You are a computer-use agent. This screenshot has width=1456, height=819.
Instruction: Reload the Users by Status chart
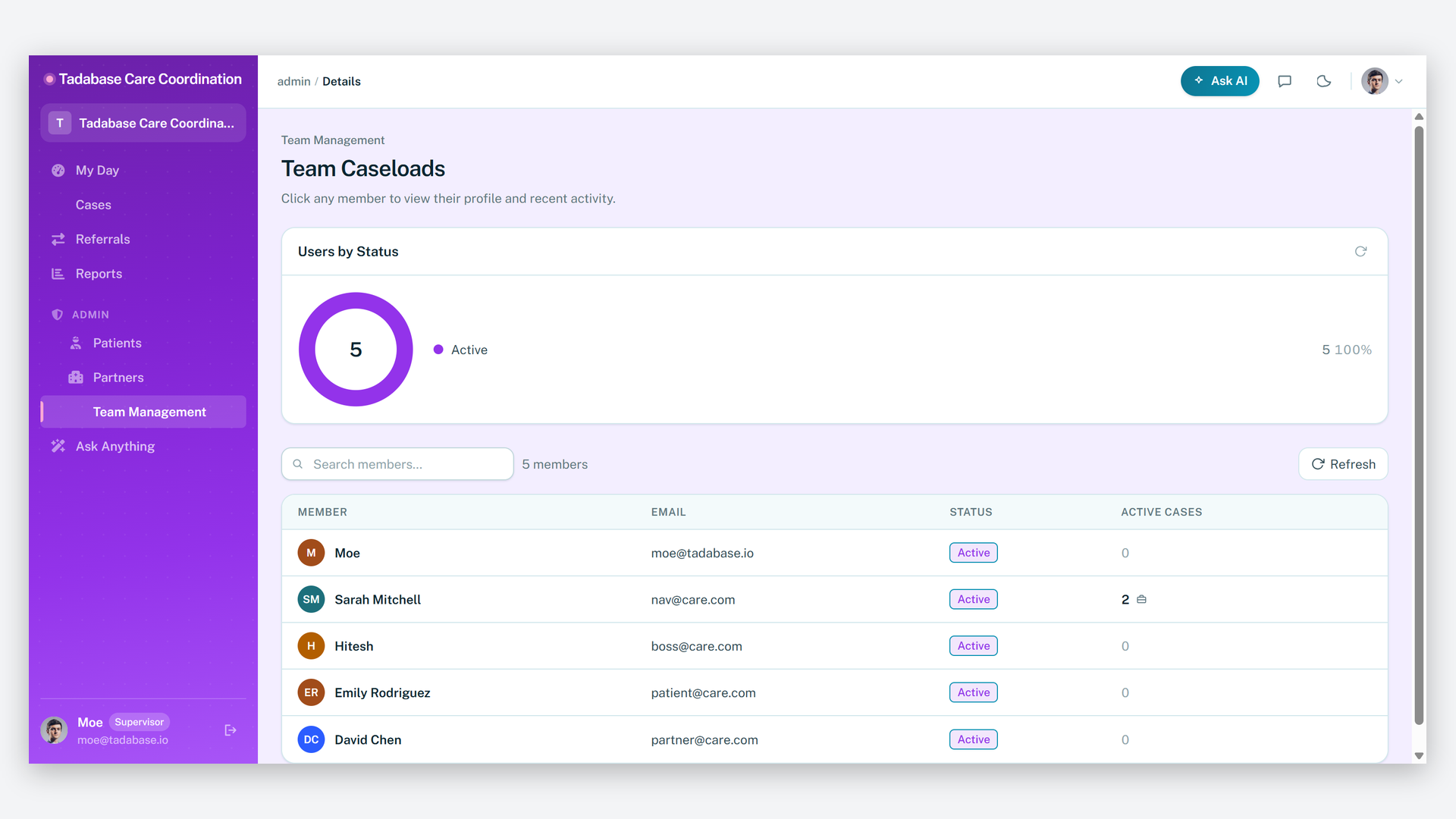pyautogui.click(x=1360, y=251)
